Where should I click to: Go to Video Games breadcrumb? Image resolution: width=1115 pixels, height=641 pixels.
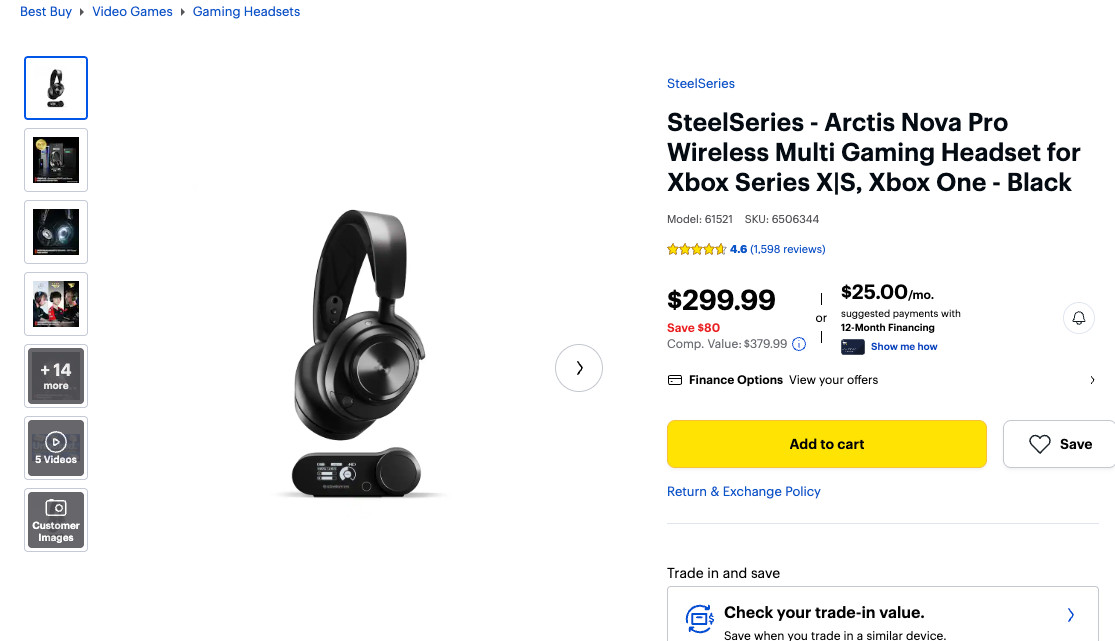[132, 12]
